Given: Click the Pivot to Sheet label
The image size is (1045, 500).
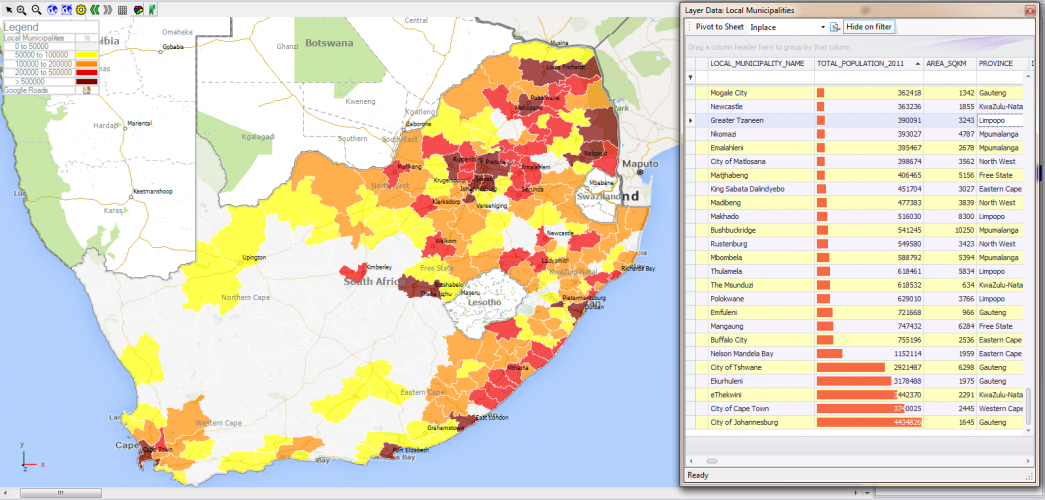Looking at the screenshot, I should tap(719, 27).
